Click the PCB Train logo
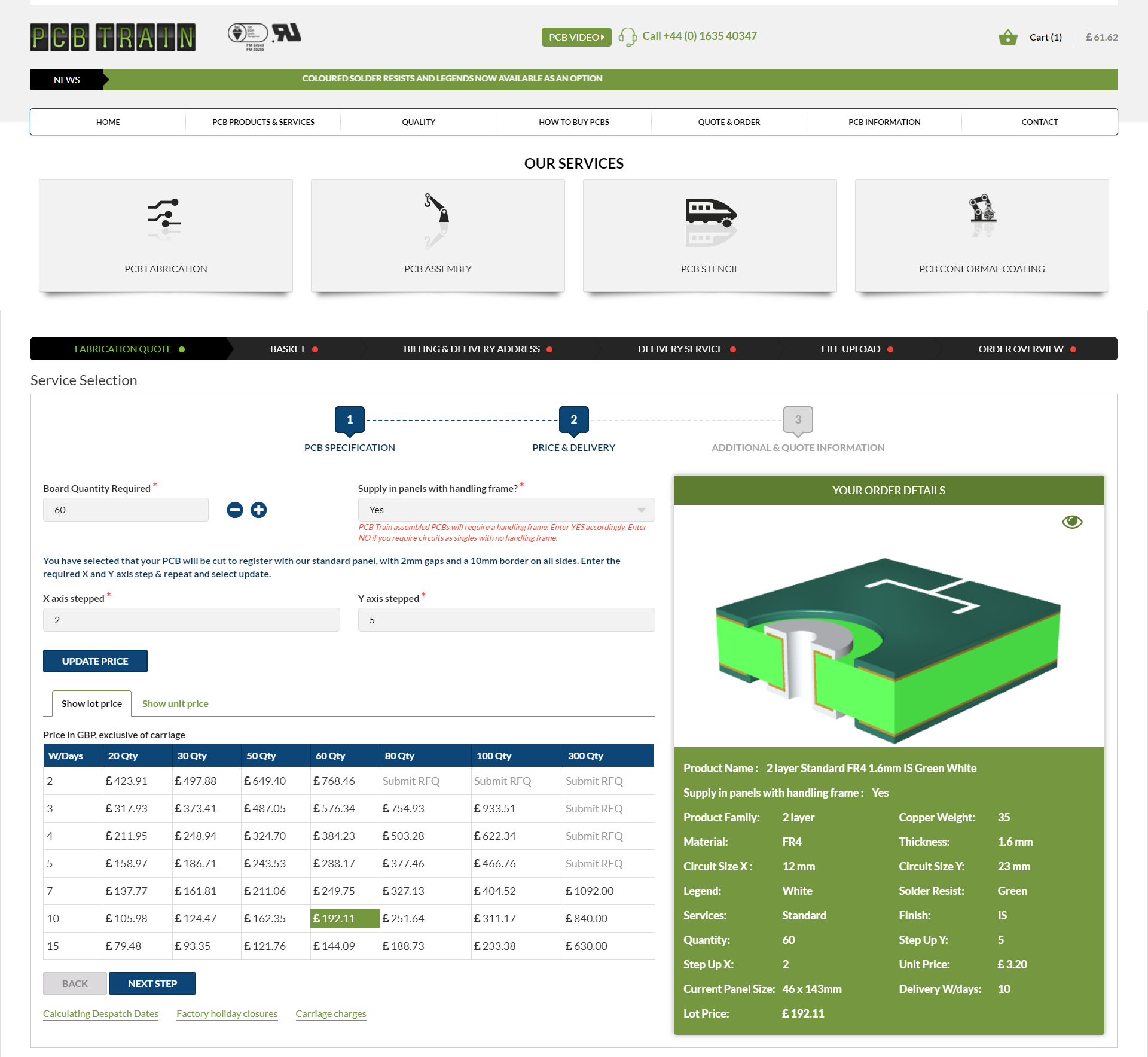The image size is (1148, 1057). tap(112, 37)
